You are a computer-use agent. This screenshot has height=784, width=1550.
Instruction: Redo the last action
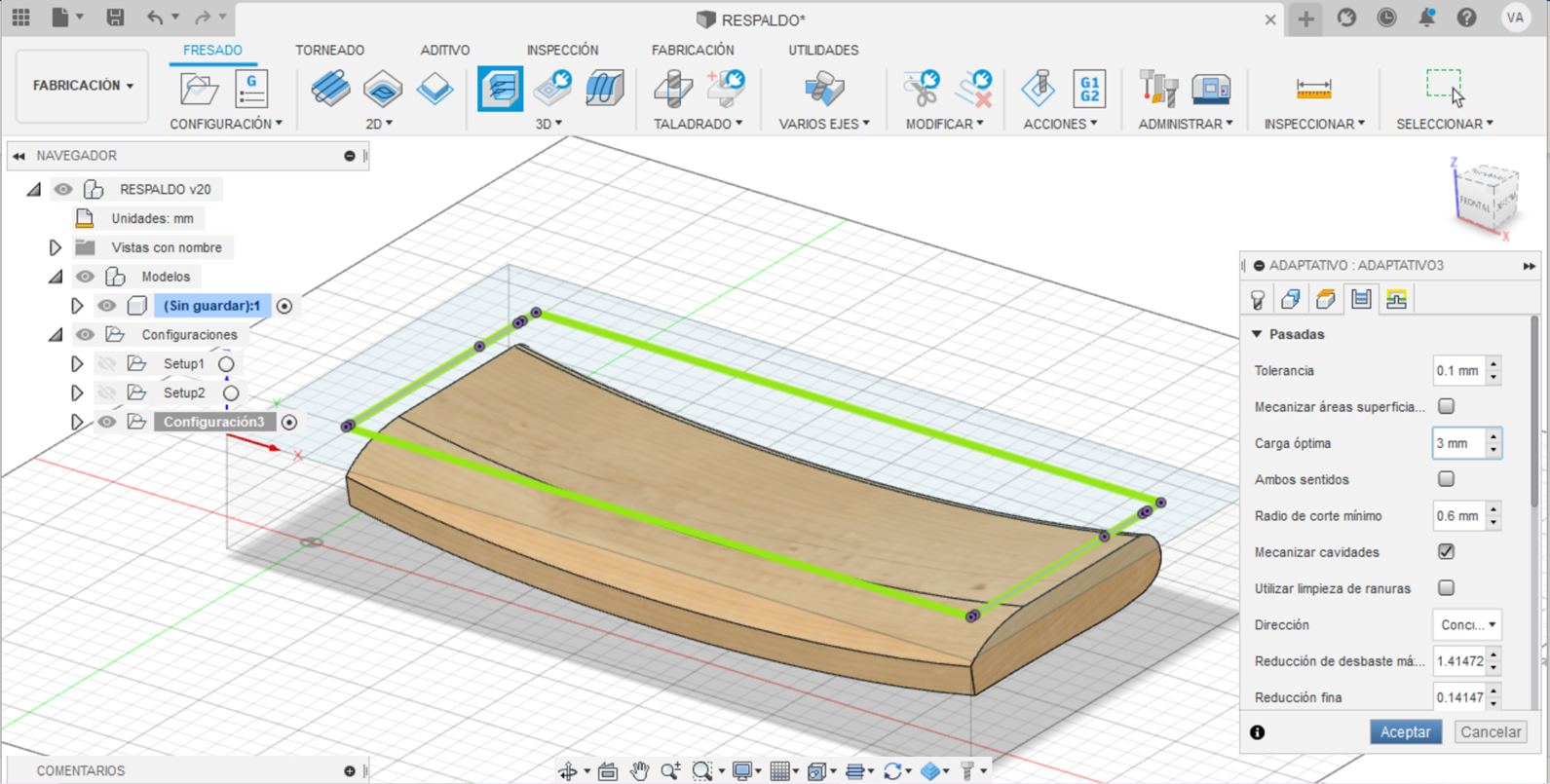tap(203, 18)
